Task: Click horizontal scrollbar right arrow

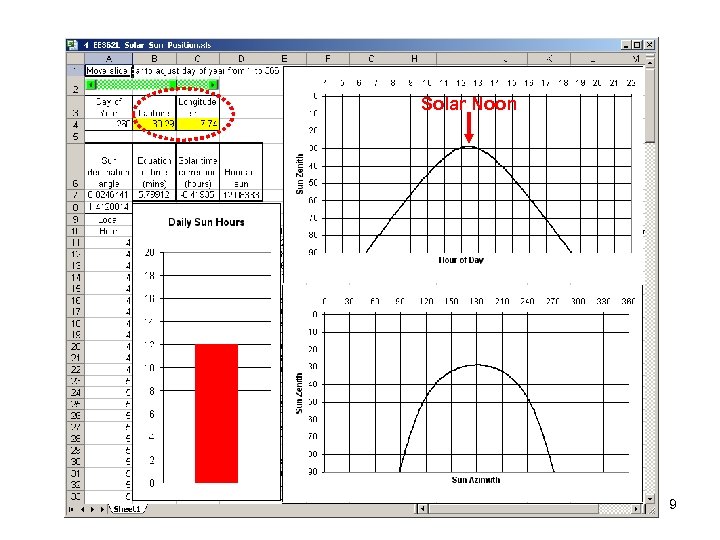Action: [636, 509]
